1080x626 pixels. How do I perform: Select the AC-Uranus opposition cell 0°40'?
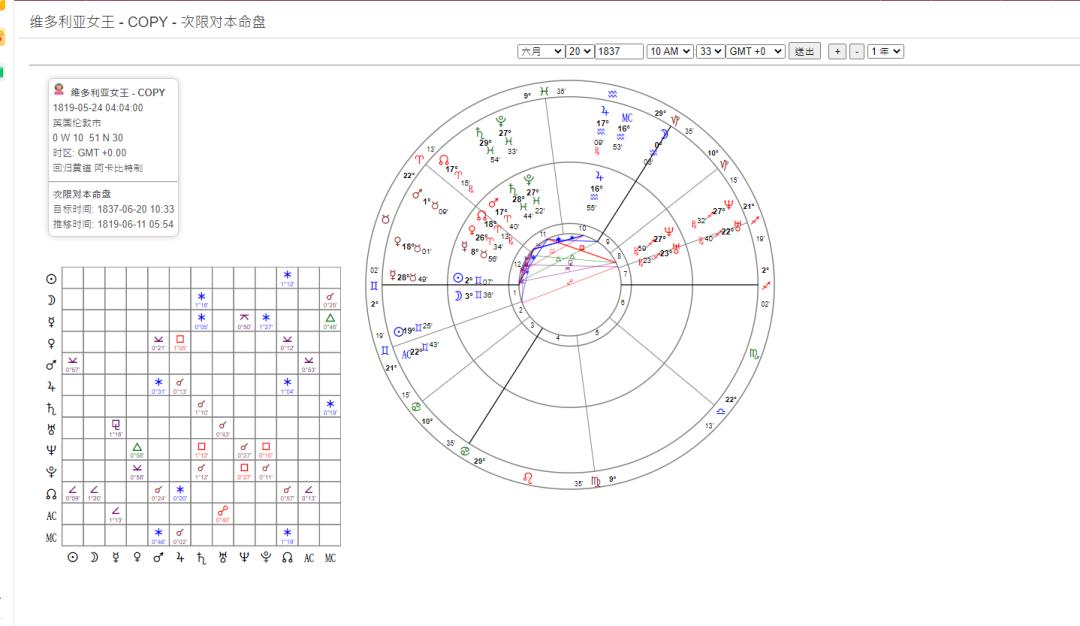222,514
